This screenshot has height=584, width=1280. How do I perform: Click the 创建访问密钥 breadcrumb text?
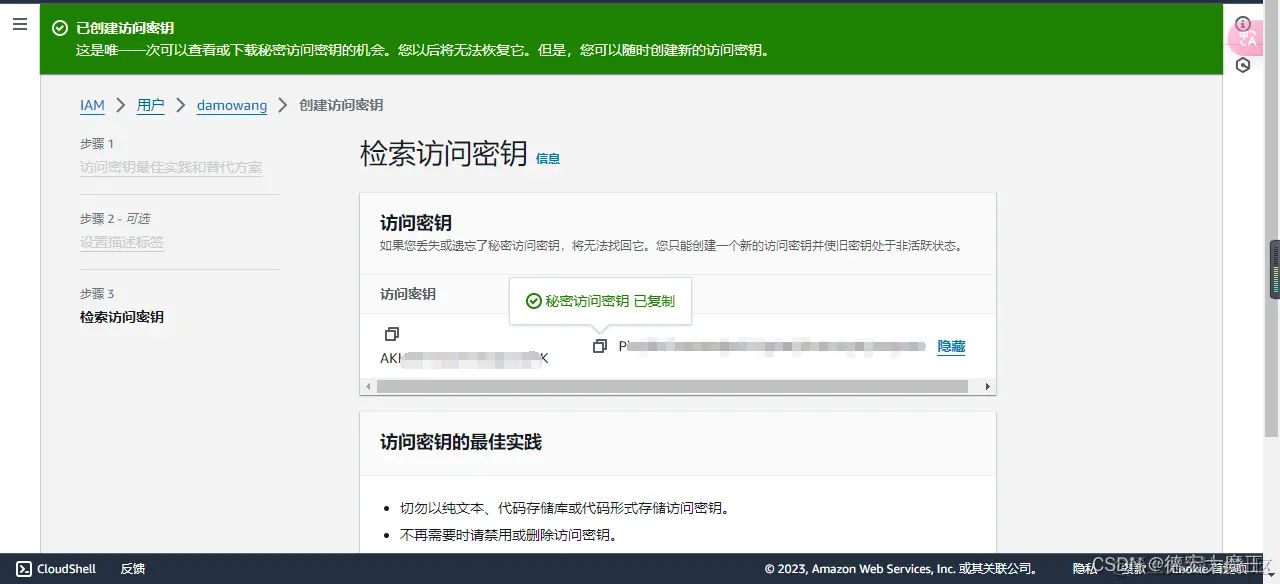point(341,105)
